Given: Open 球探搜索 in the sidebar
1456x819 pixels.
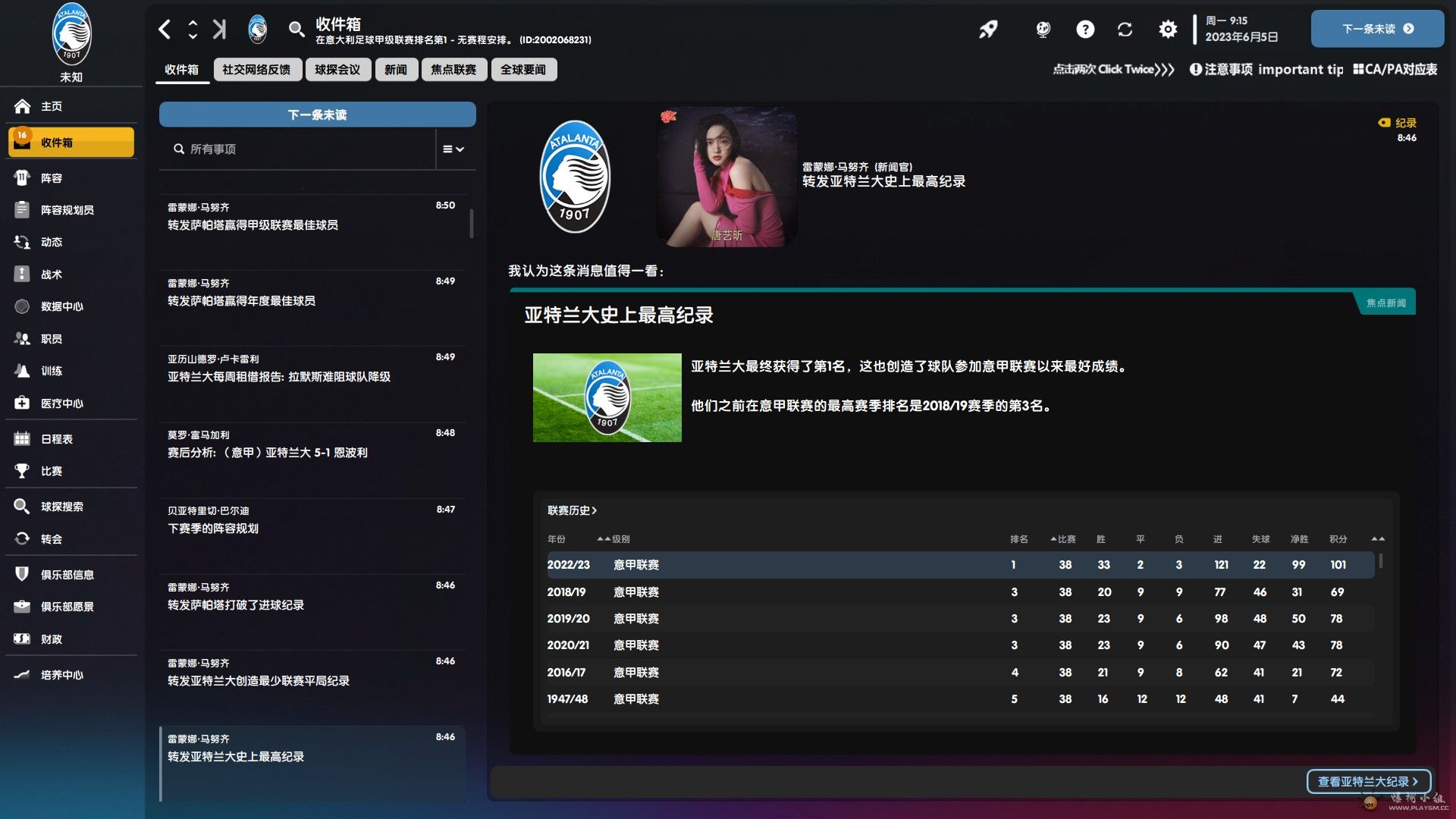Looking at the screenshot, I should tap(71, 507).
